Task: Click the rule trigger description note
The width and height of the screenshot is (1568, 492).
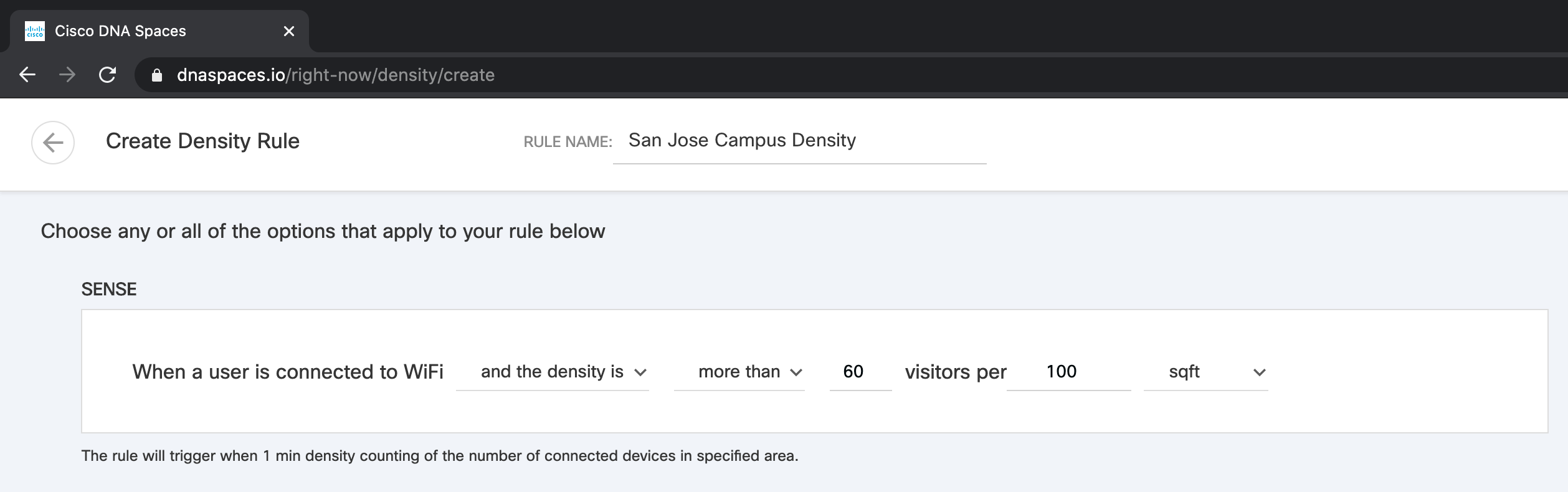Action: pyautogui.click(x=439, y=456)
